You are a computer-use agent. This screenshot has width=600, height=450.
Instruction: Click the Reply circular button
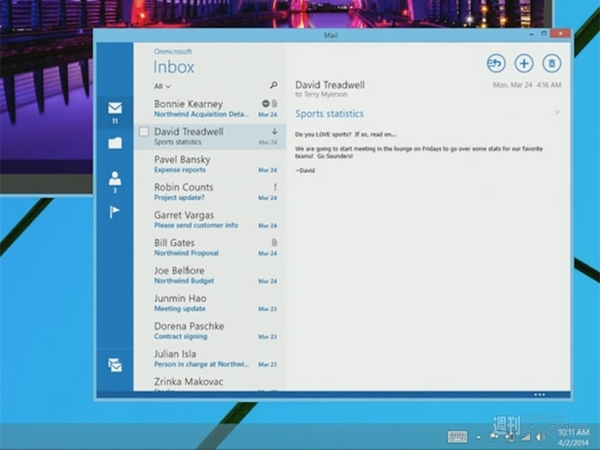496,64
